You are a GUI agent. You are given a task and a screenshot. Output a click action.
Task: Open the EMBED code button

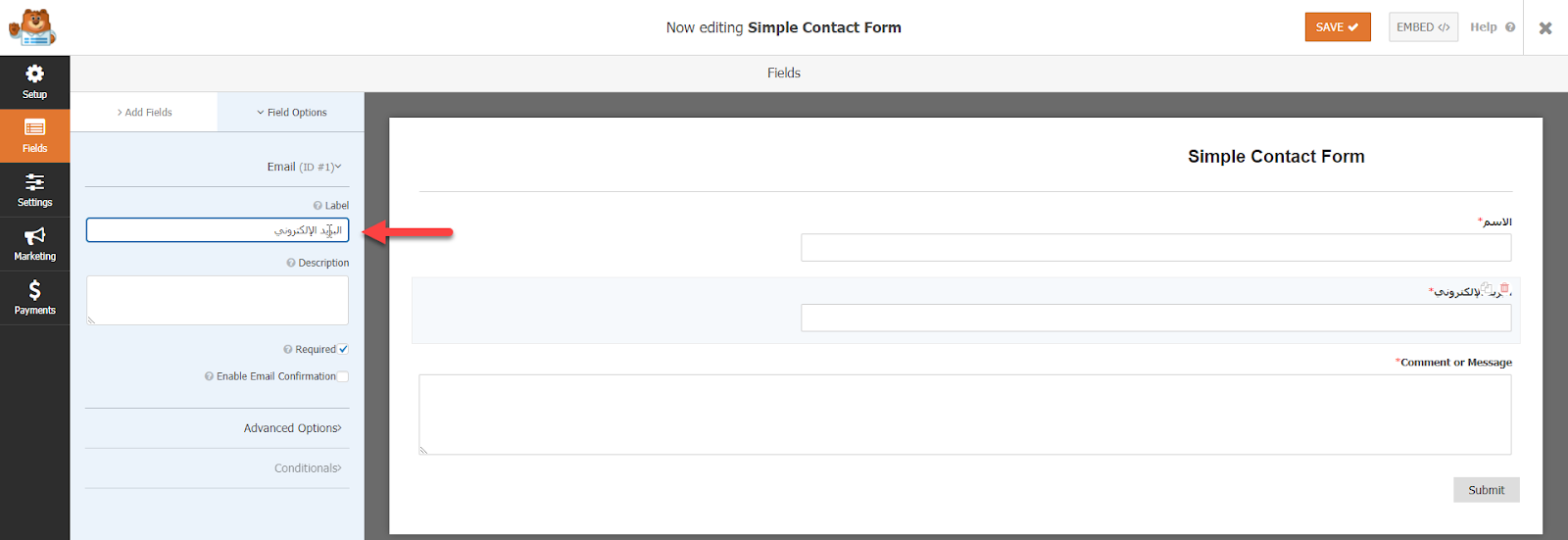pyautogui.click(x=1423, y=27)
